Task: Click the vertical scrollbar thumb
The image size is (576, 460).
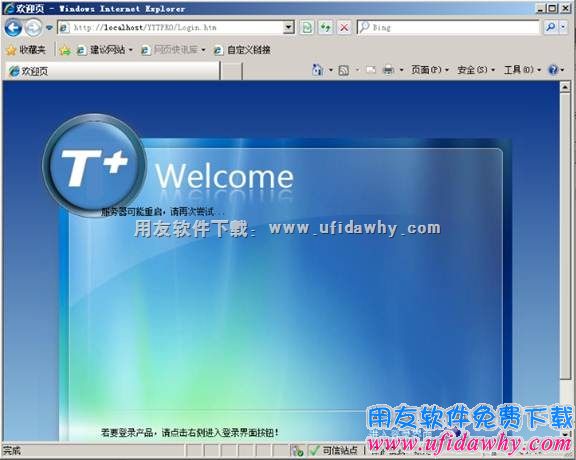Action: 565,236
